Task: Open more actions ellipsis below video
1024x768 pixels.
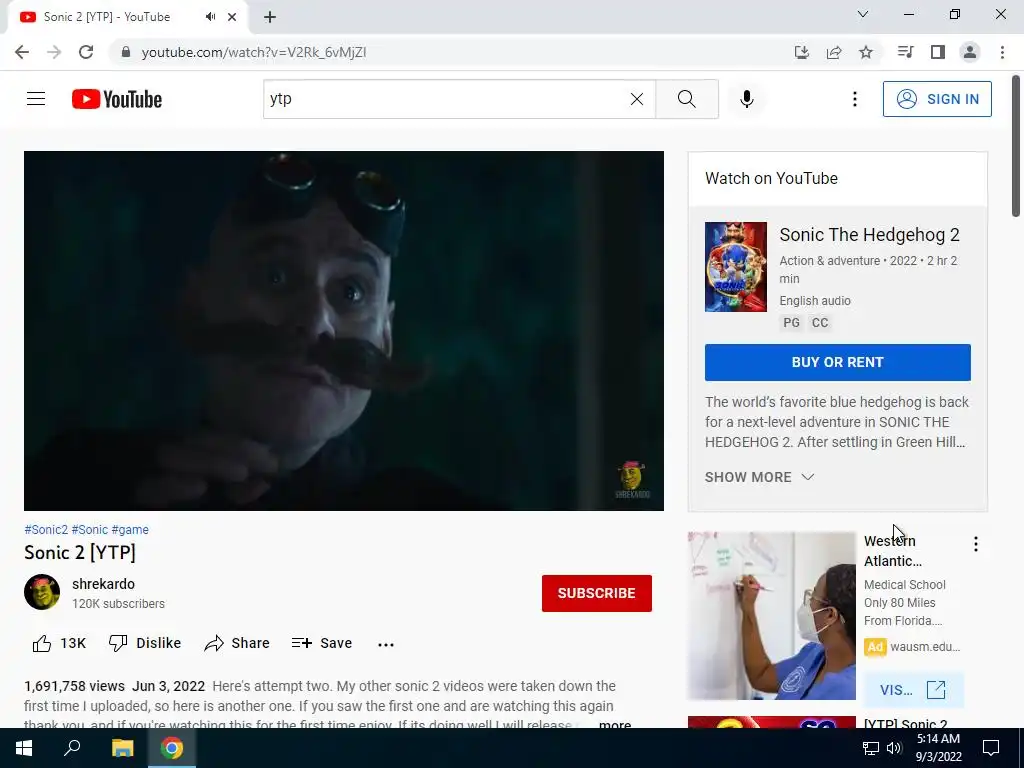Action: (386, 644)
